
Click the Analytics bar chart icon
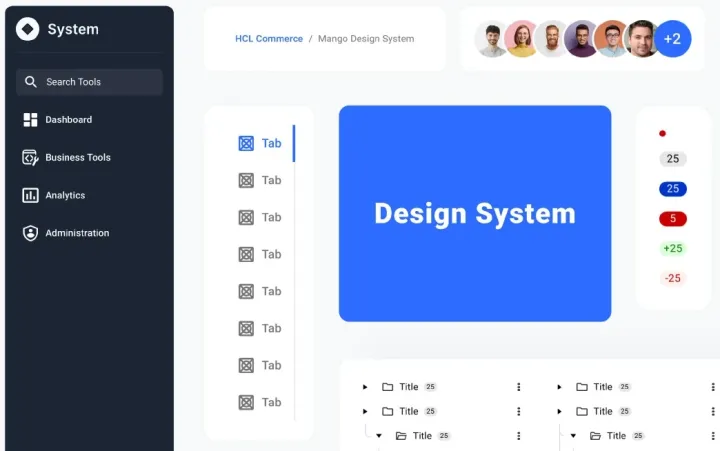[30, 195]
